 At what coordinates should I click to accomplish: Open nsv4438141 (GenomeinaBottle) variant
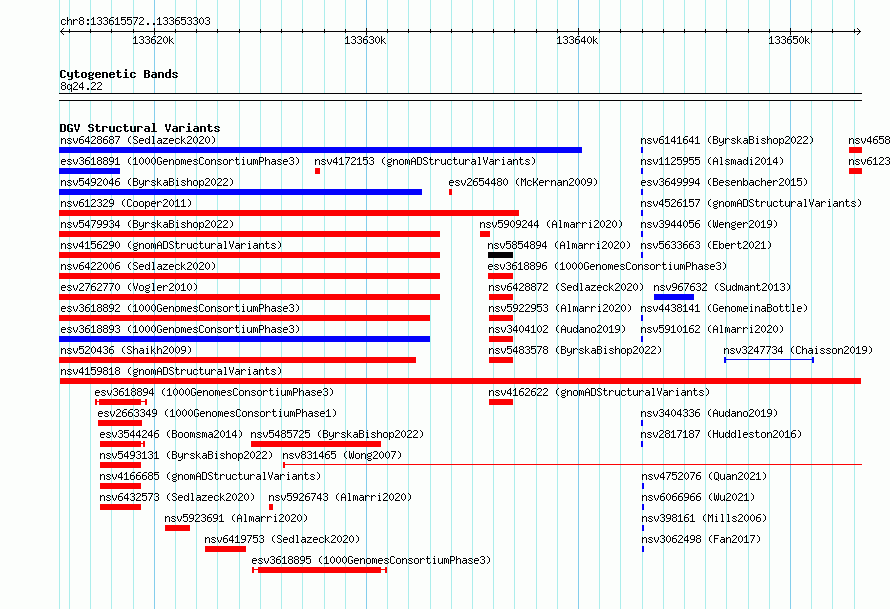point(724,308)
